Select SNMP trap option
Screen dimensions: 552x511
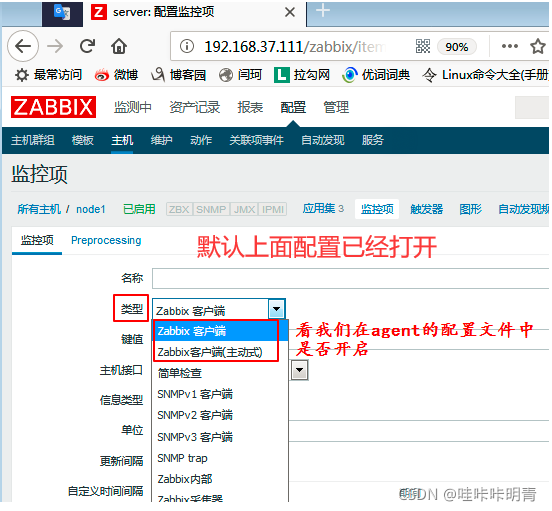click(x=220, y=458)
